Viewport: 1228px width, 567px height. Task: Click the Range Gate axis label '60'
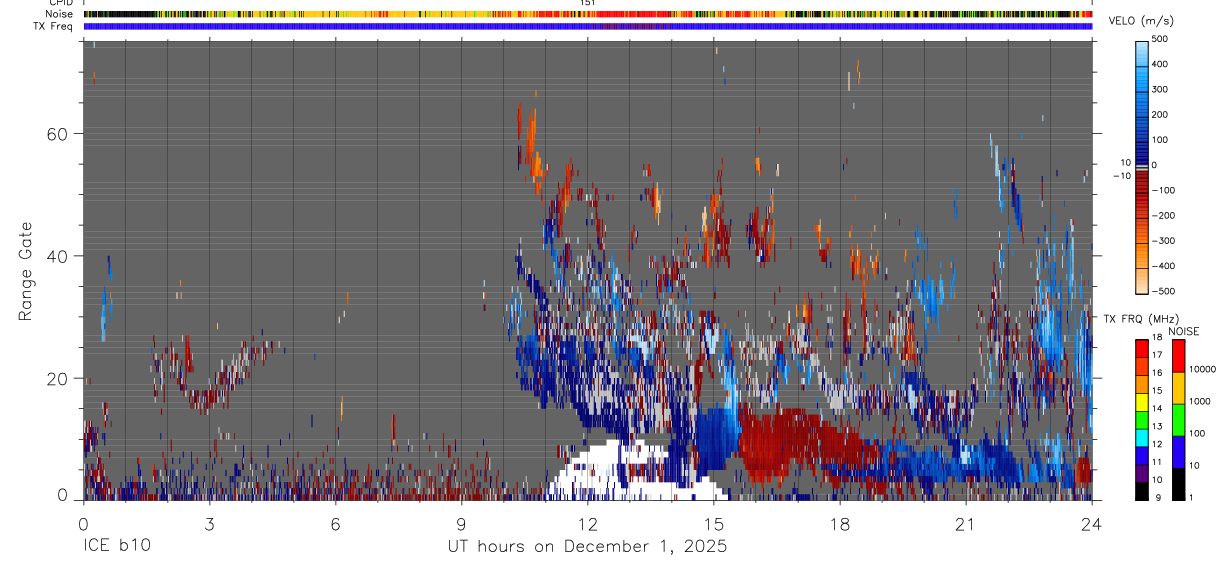coord(56,133)
